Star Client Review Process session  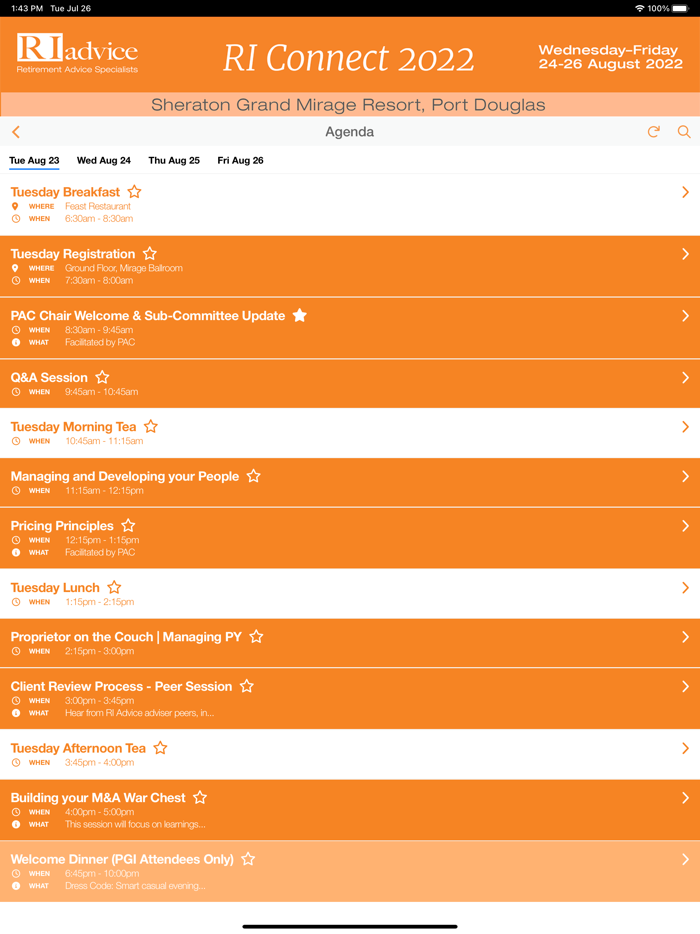tap(247, 686)
